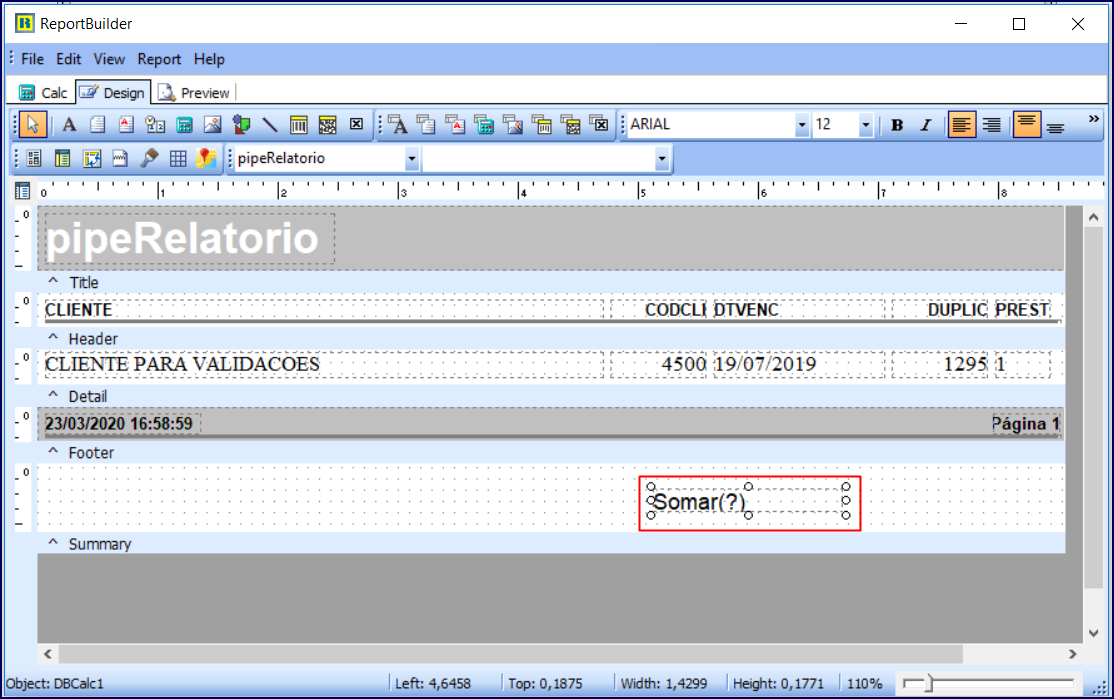
Task: Select the Variable calculator component tool
Action: [x=184, y=125]
